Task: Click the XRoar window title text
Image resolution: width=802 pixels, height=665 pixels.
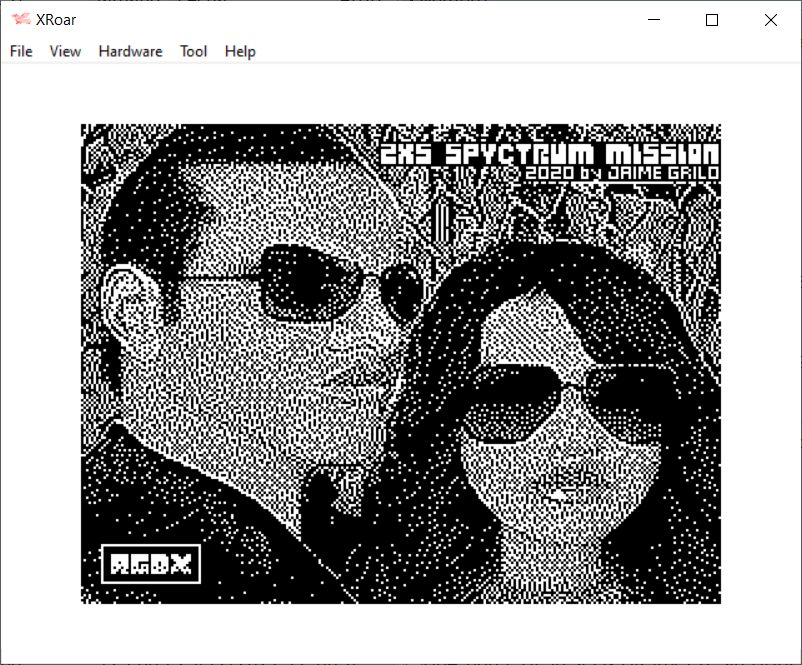Action: point(56,20)
